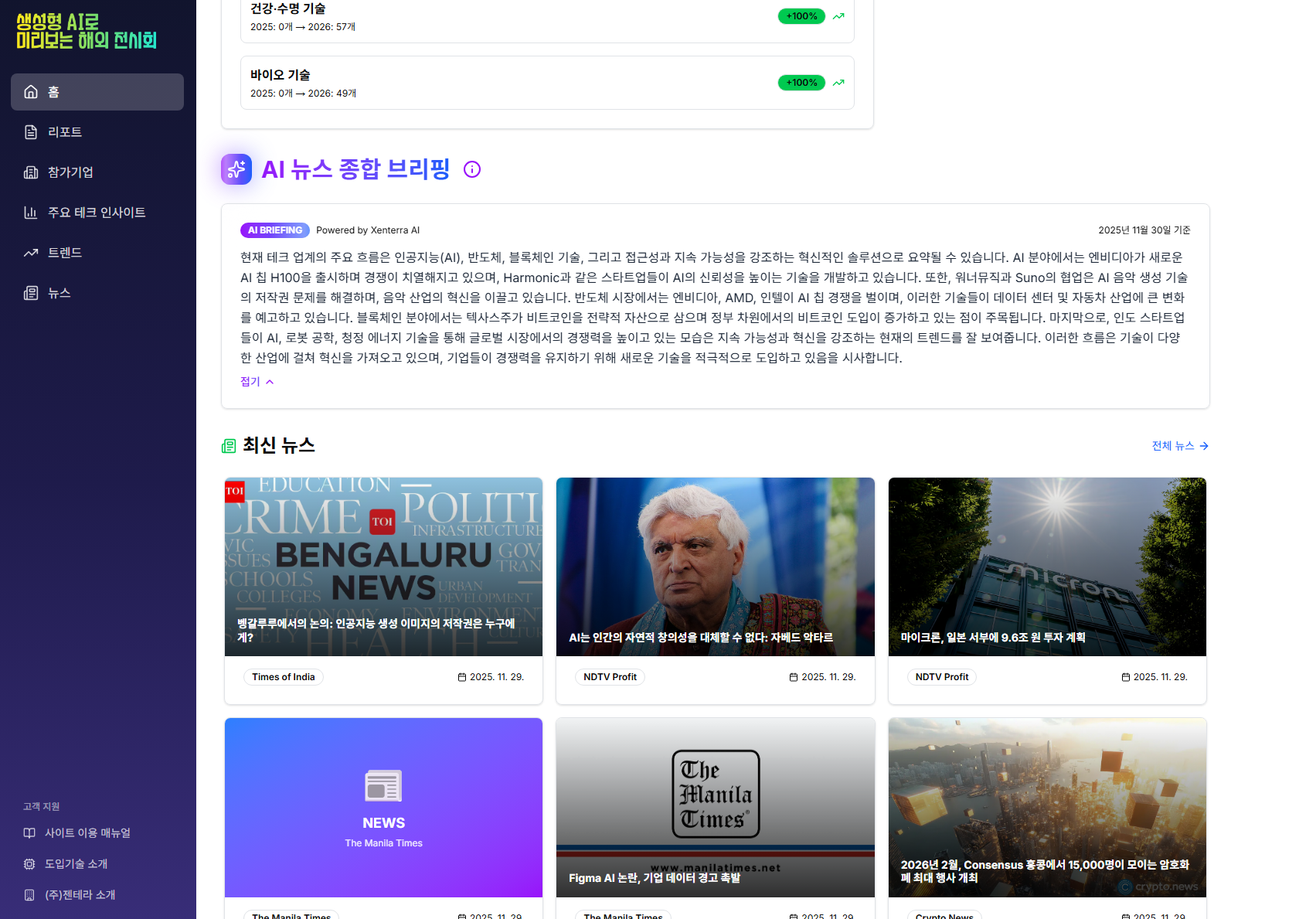The image size is (1316, 919).
Task: Collapse the briefing with 접기
Action: click(257, 382)
